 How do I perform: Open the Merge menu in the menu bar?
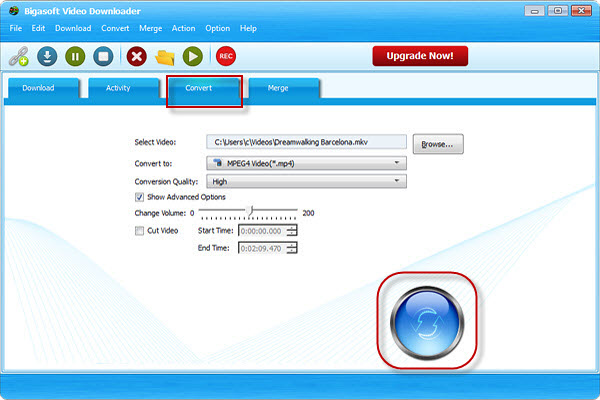click(x=150, y=28)
